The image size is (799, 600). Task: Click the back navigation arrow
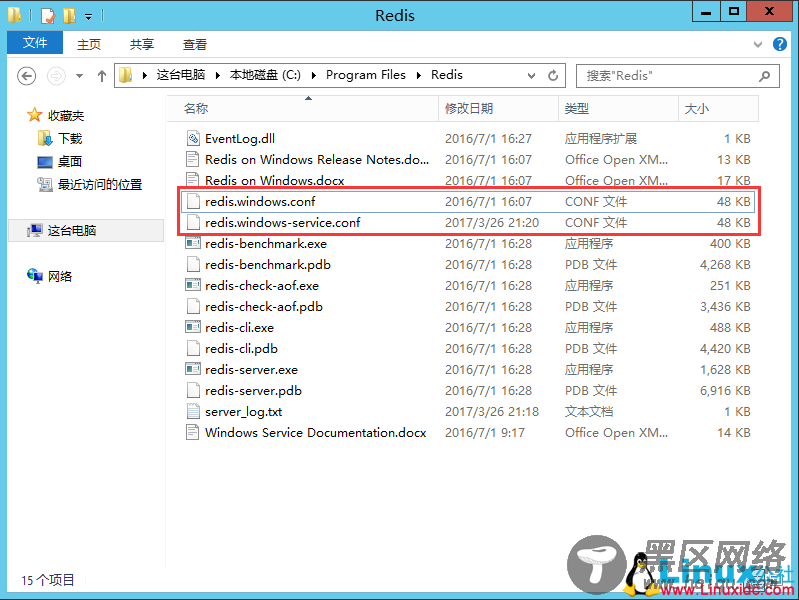coord(26,76)
